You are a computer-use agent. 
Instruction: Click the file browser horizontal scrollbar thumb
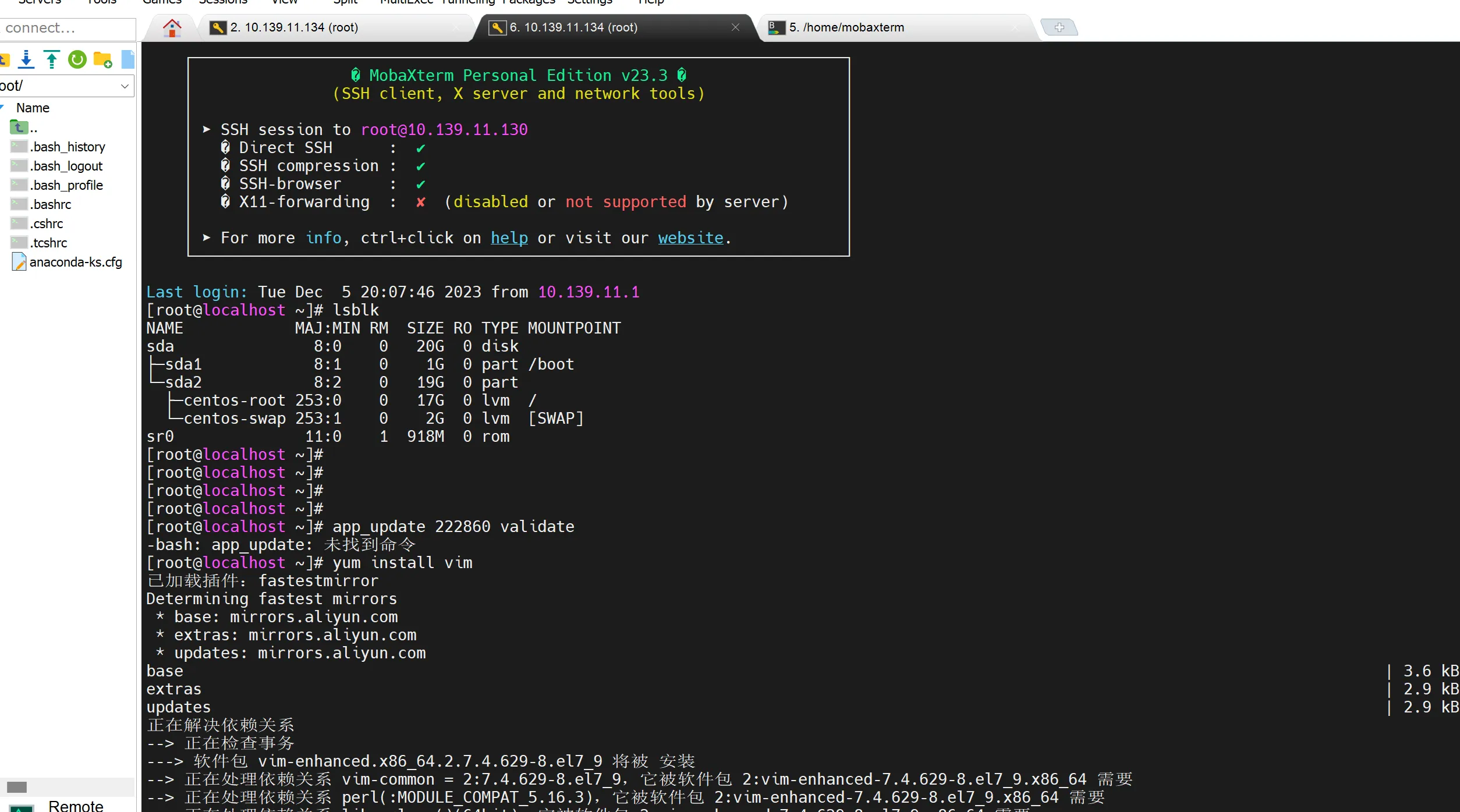(x=17, y=787)
